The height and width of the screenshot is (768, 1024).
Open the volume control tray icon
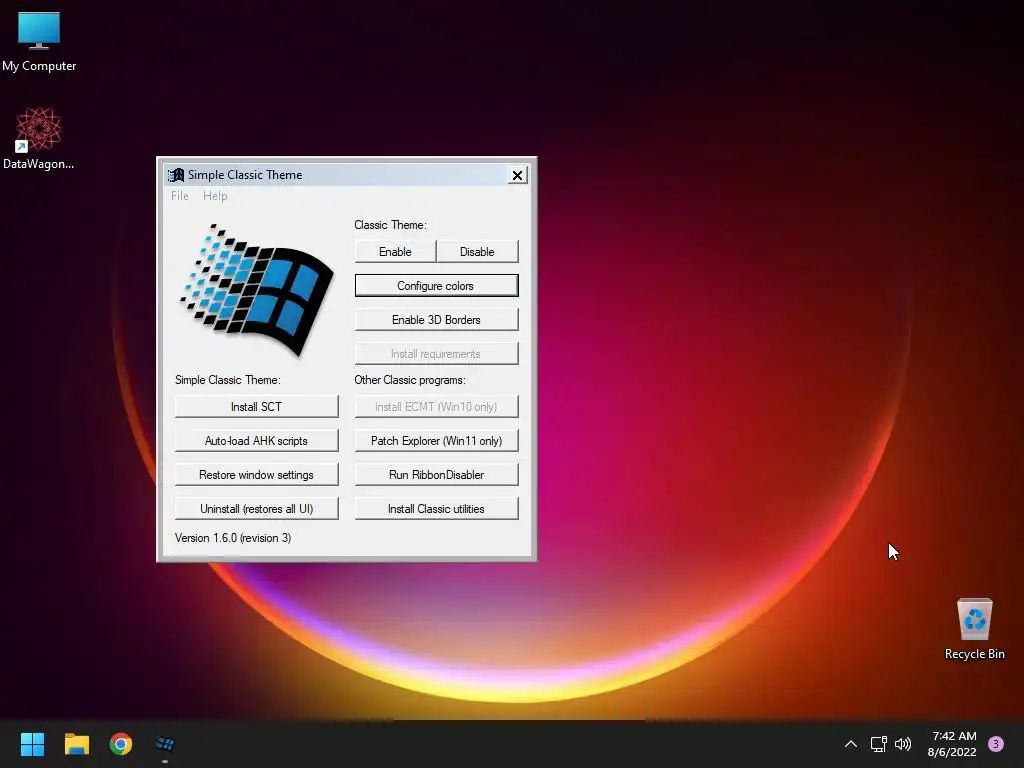coord(903,744)
